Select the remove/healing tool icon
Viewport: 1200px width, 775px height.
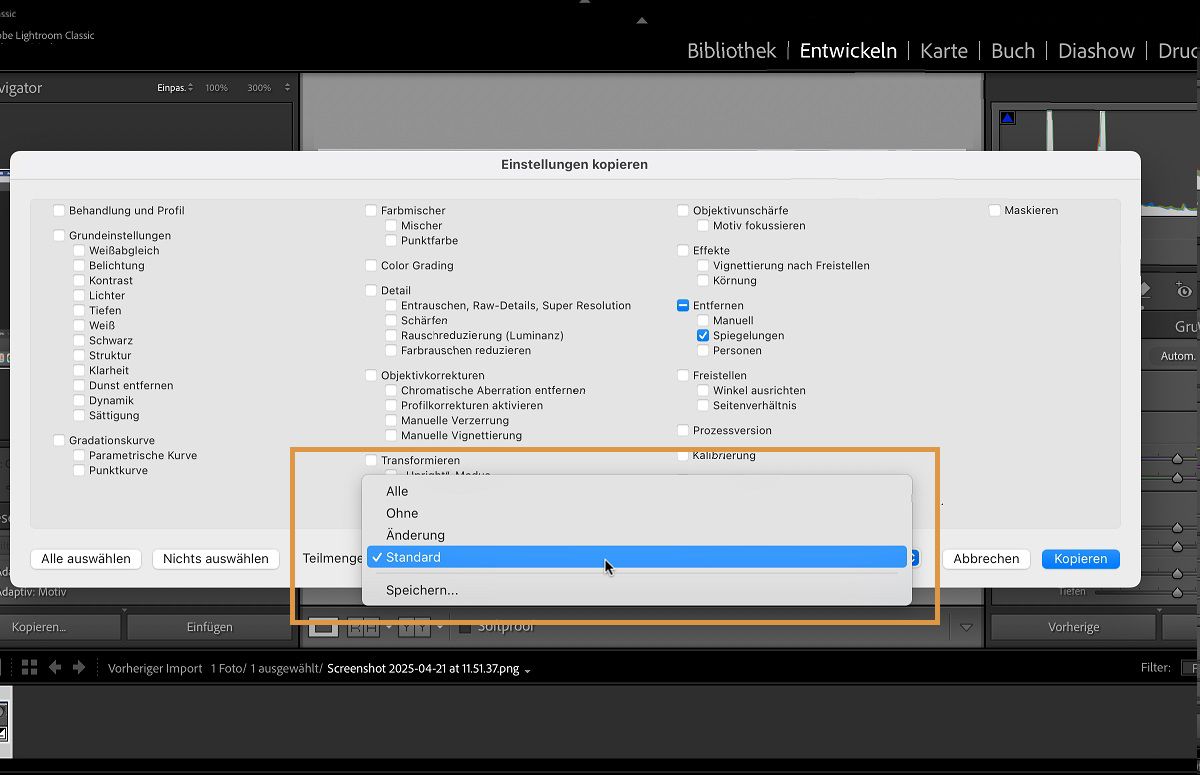(1147, 288)
